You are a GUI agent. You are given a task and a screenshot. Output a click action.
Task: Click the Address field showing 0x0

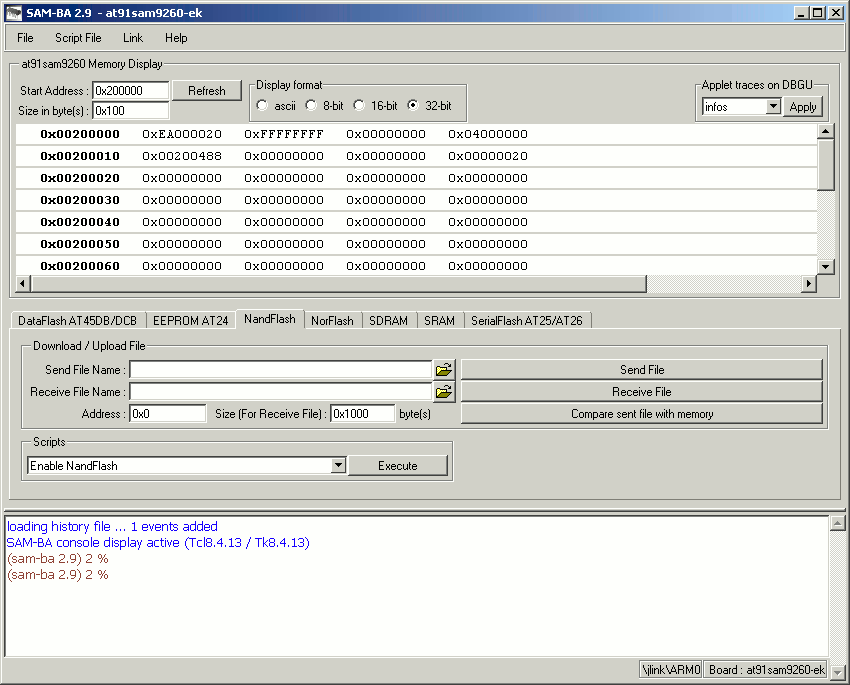168,413
